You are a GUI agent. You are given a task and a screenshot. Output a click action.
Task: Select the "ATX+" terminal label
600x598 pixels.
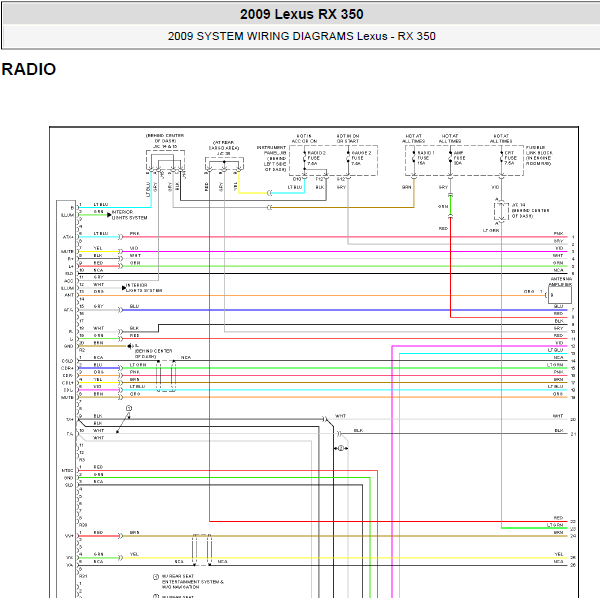coord(68,237)
